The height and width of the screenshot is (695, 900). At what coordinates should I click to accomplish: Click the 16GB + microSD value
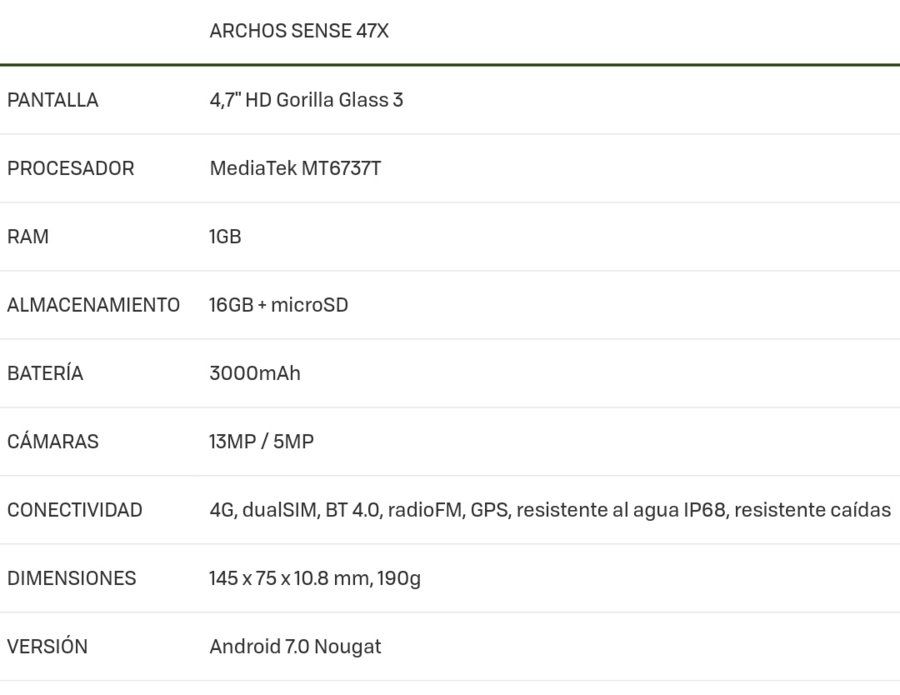coord(279,305)
